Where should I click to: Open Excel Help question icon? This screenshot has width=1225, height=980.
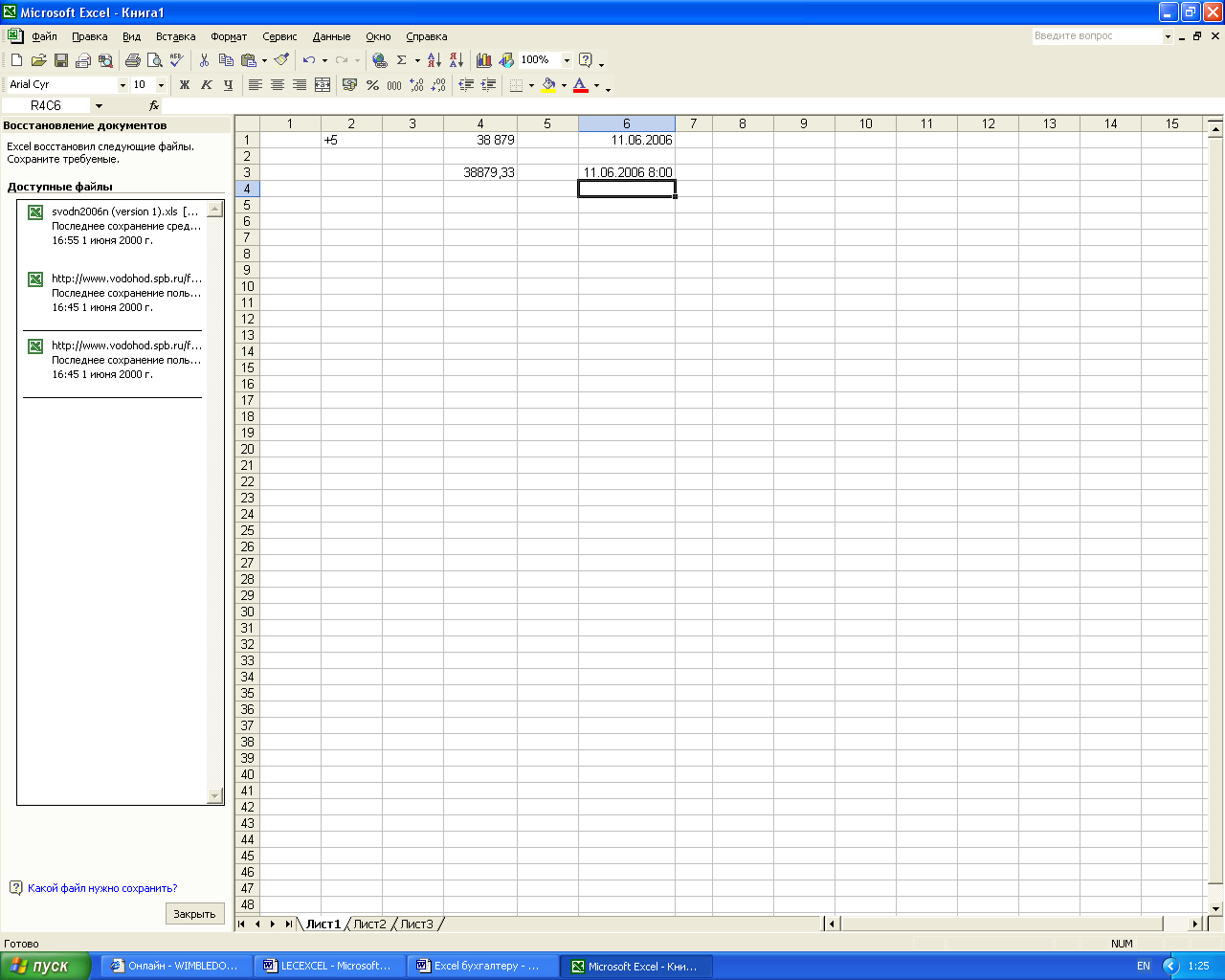(586, 60)
